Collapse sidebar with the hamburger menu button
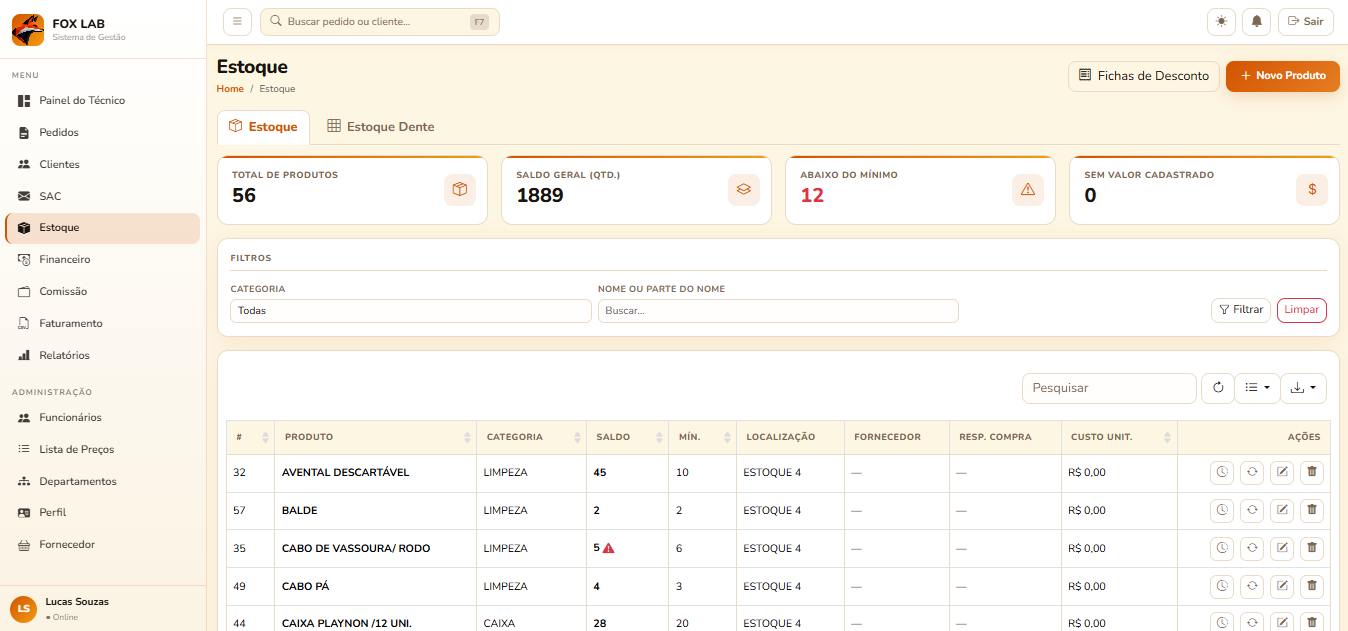This screenshot has width=1348, height=631. pos(237,21)
